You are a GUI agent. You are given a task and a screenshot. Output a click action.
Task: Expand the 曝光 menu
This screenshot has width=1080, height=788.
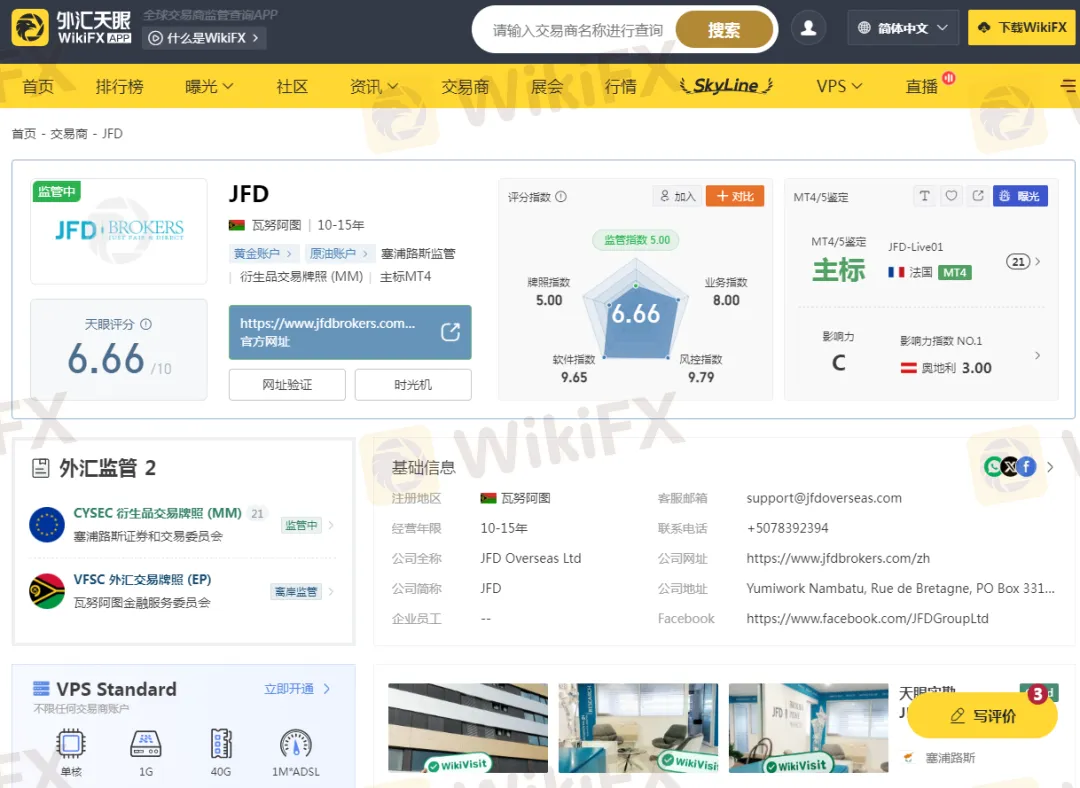pos(209,86)
